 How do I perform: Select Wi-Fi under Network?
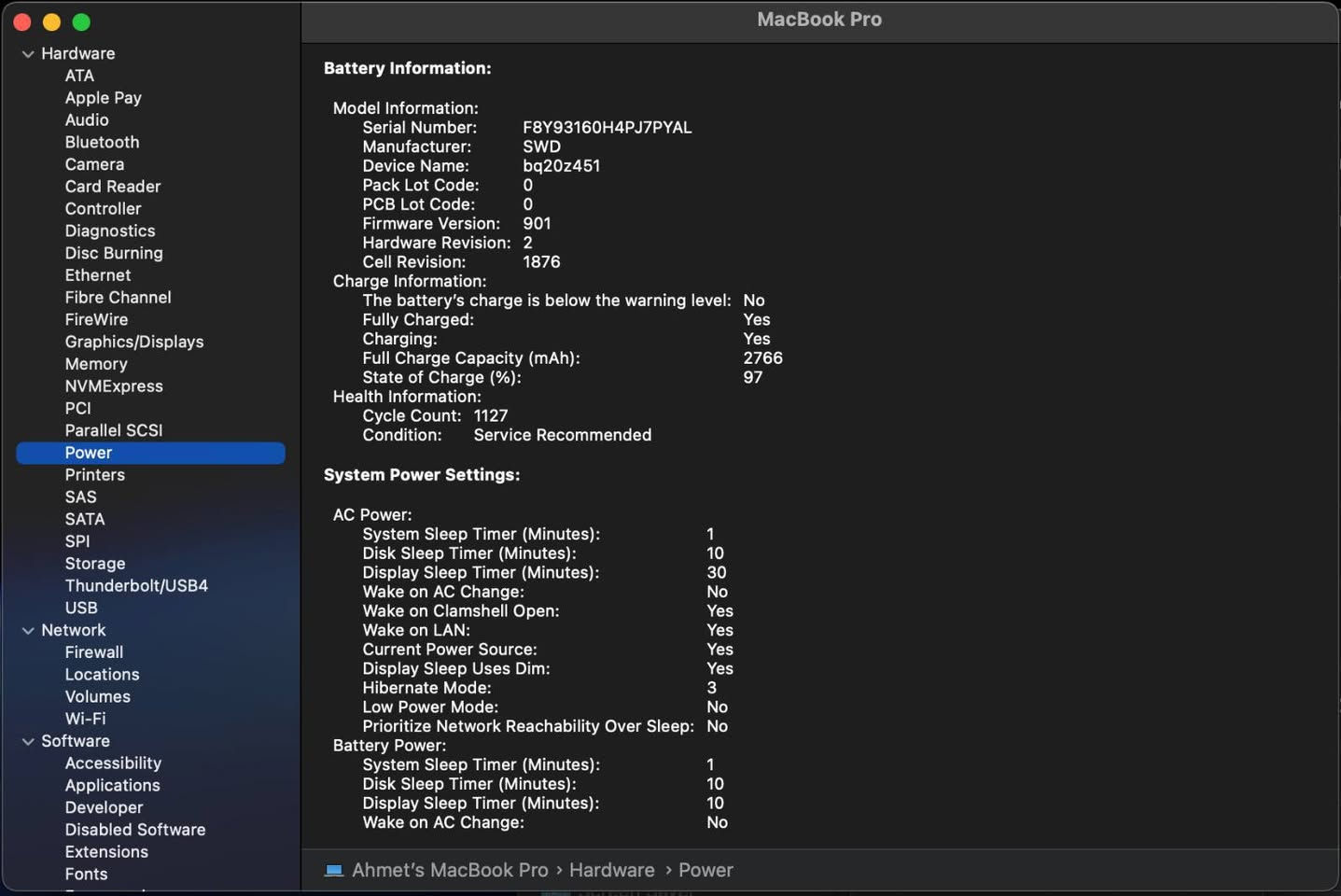[x=86, y=720]
